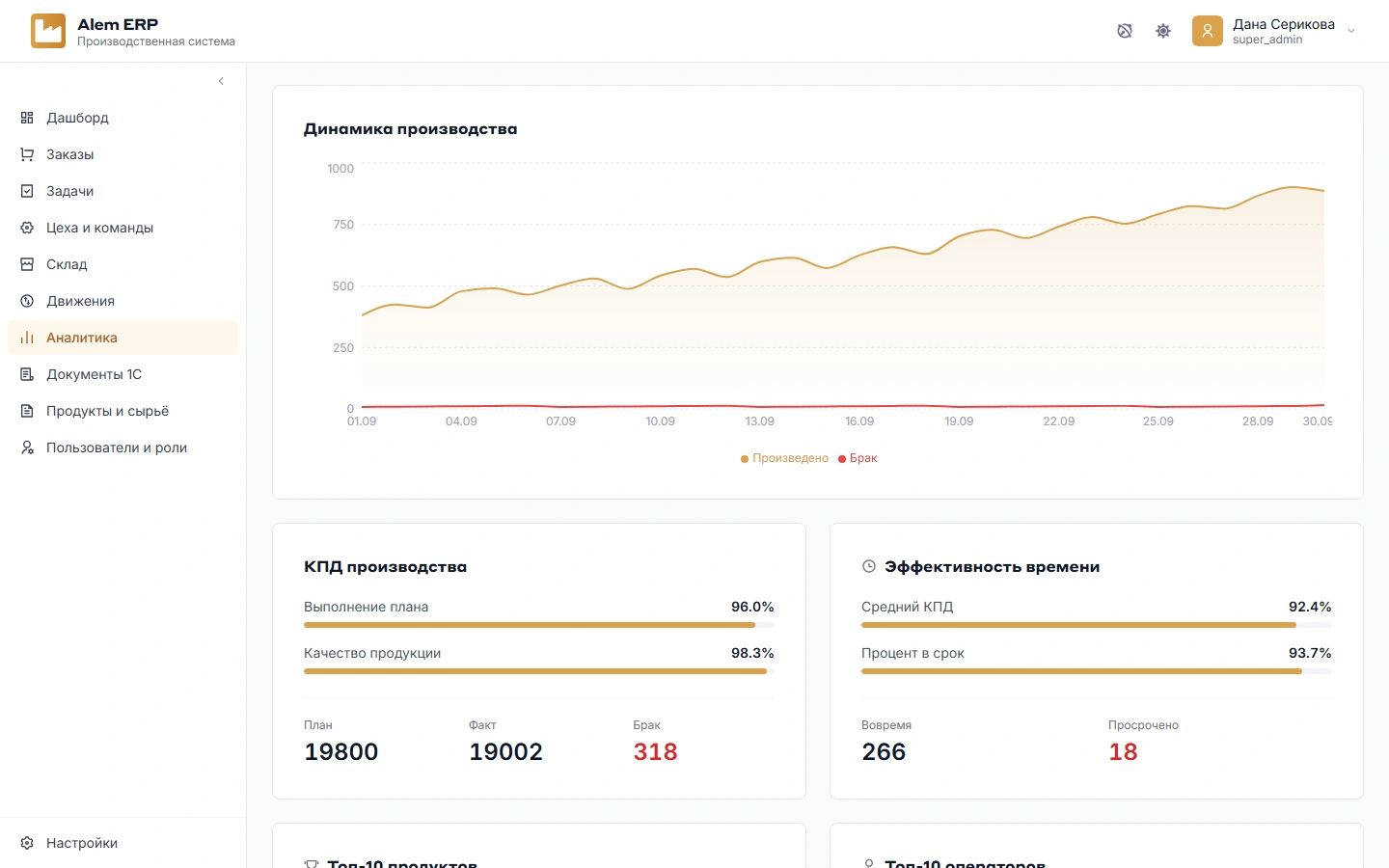Image resolution: width=1389 pixels, height=868 pixels.
Task: Click the Процент в срок progress bar
Action: pyautogui.click(x=1097, y=671)
